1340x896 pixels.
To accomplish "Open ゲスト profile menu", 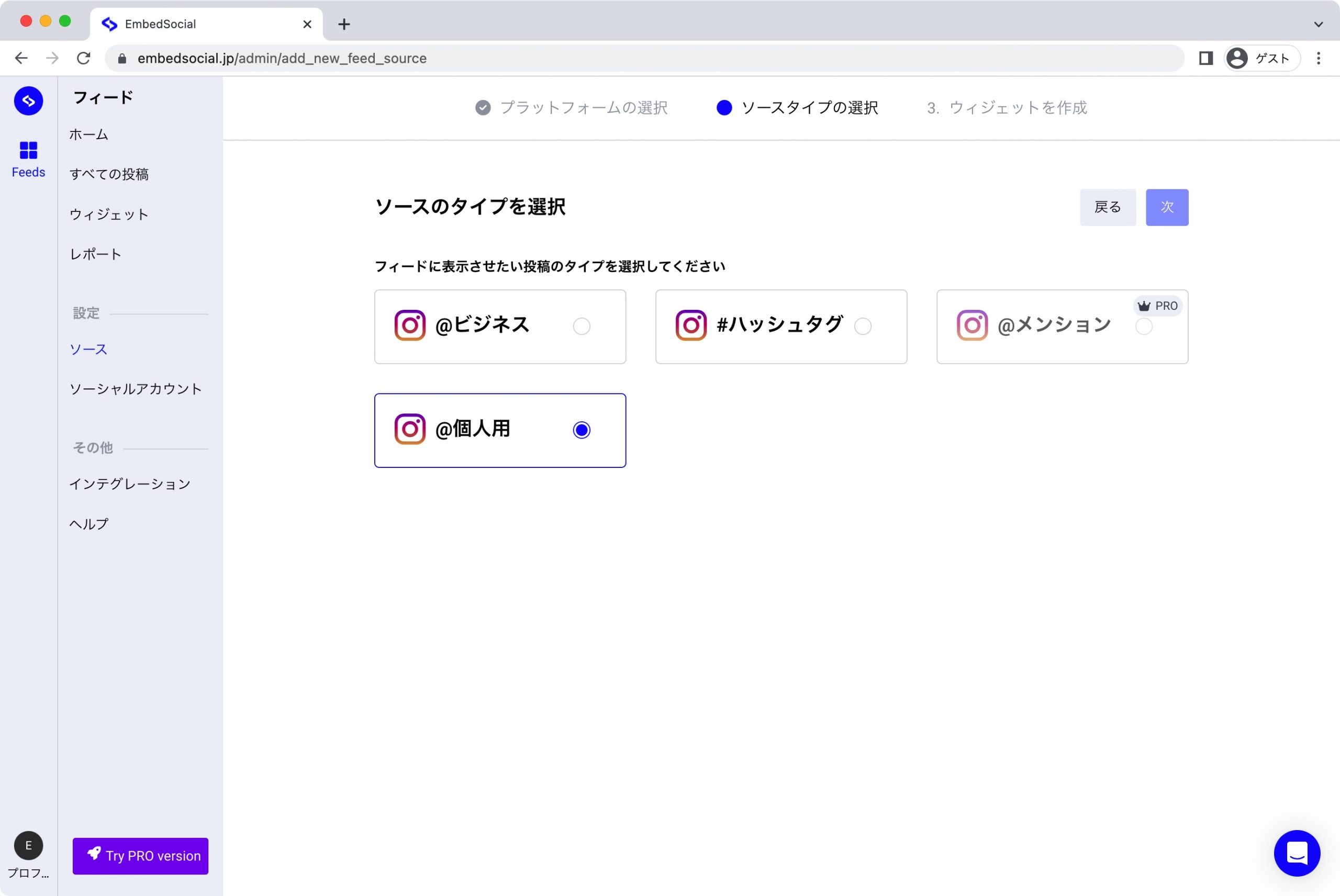I will (1261, 58).
